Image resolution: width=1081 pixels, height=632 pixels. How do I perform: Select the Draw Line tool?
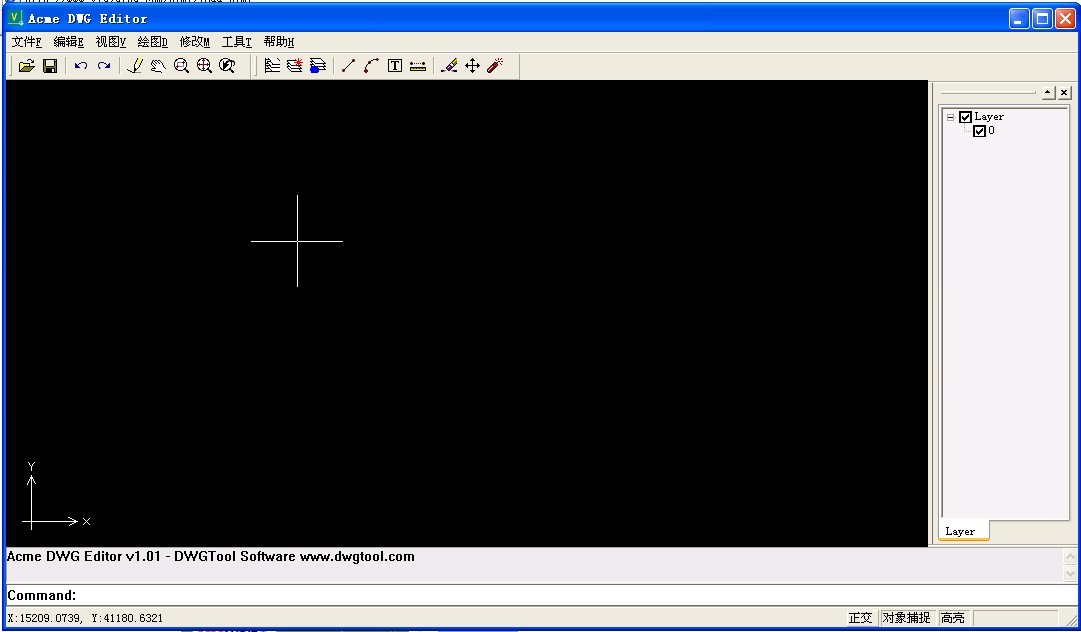pyautogui.click(x=348, y=66)
